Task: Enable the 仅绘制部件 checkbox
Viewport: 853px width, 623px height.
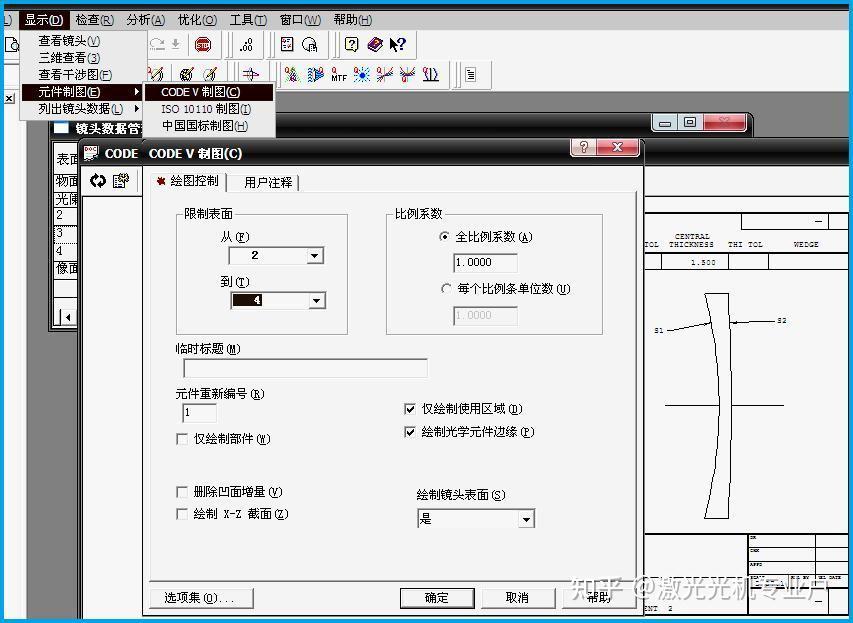Action: coord(181,438)
